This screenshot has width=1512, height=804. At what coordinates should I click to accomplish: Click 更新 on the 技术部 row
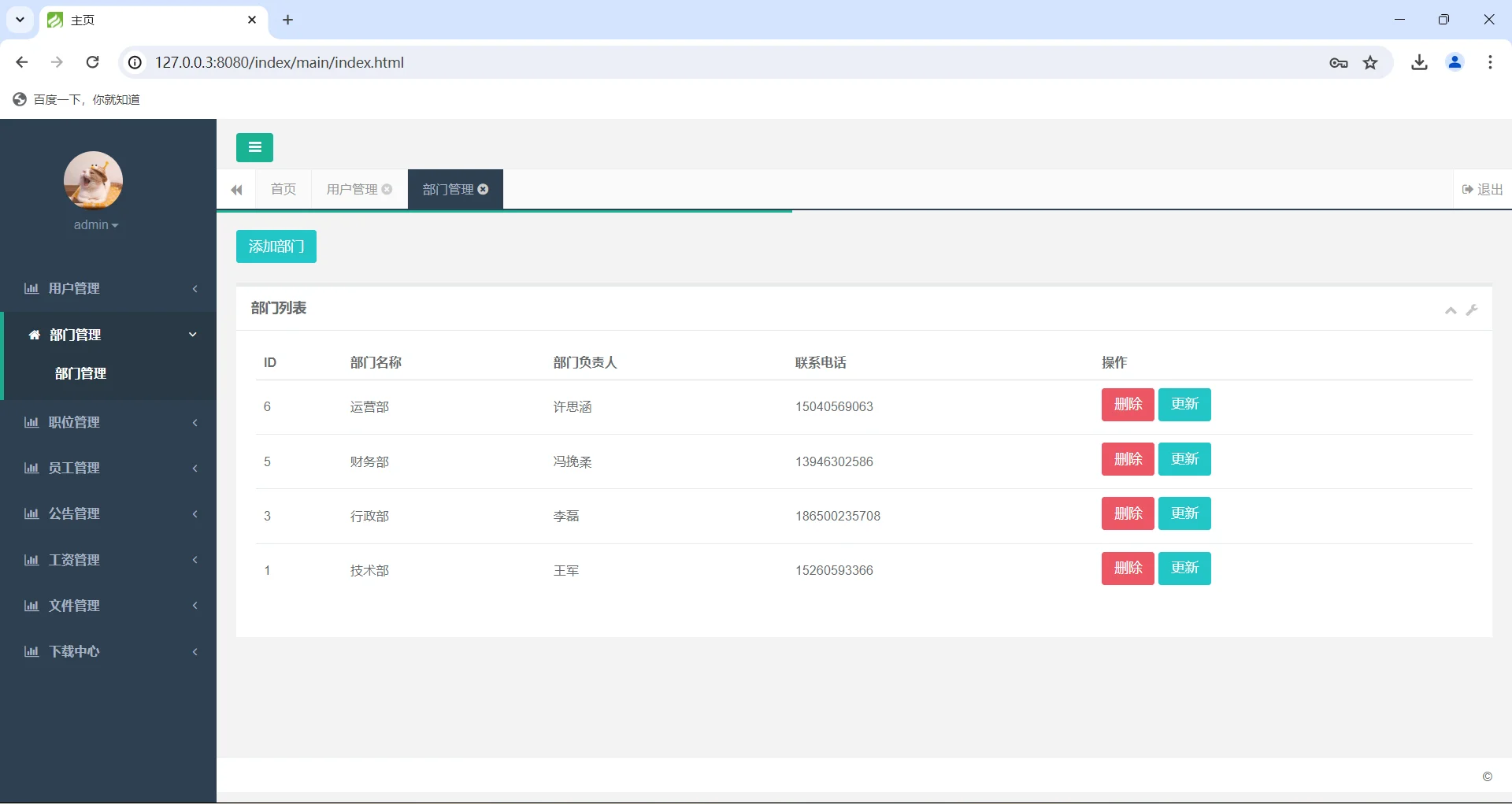point(1184,568)
